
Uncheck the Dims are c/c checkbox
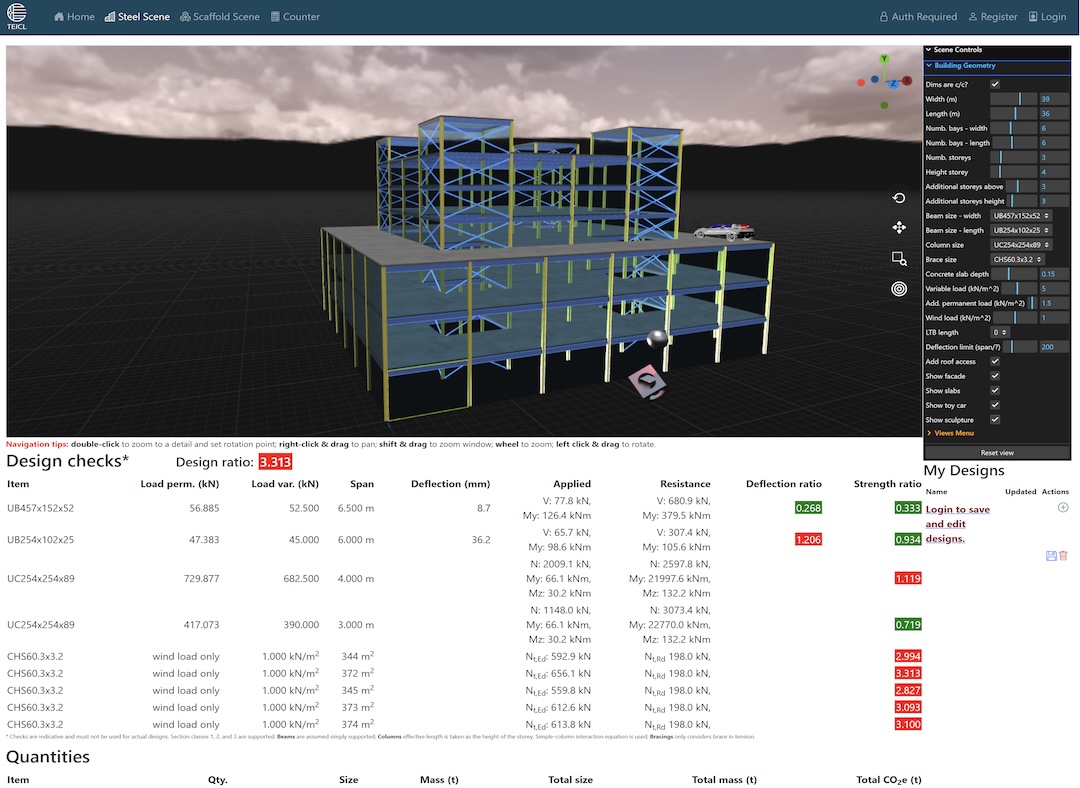click(x=995, y=85)
